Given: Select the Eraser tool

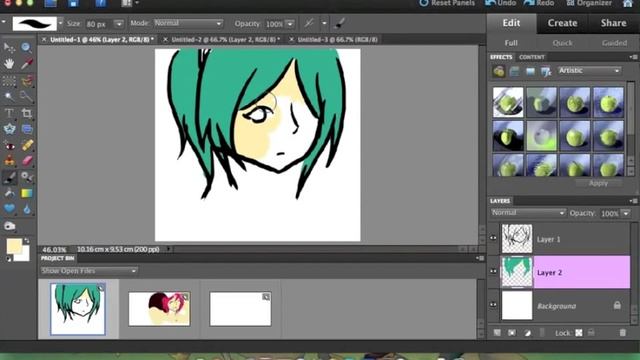Looking at the screenshot, I should 26,161.
